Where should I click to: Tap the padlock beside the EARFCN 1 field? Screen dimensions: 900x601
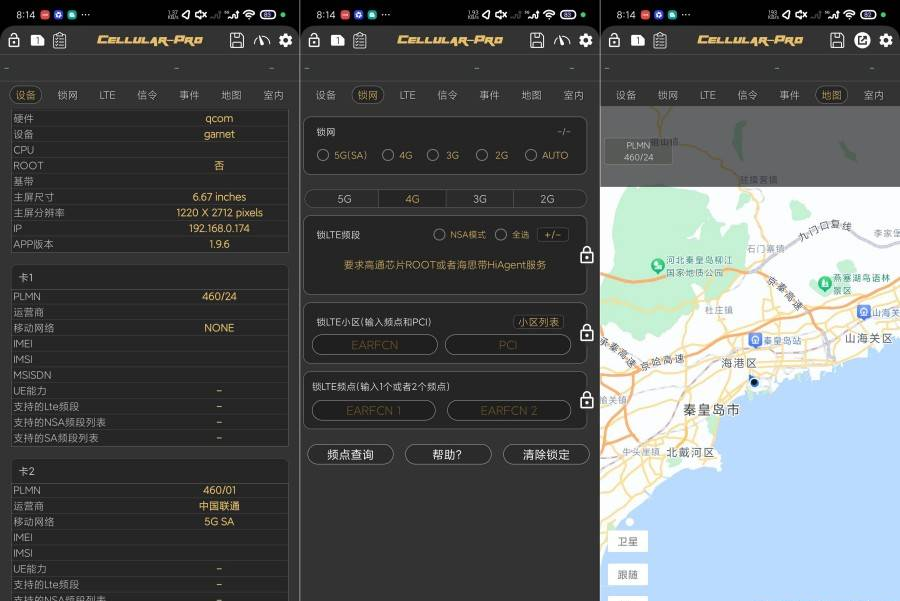click(x=587, y=400)
